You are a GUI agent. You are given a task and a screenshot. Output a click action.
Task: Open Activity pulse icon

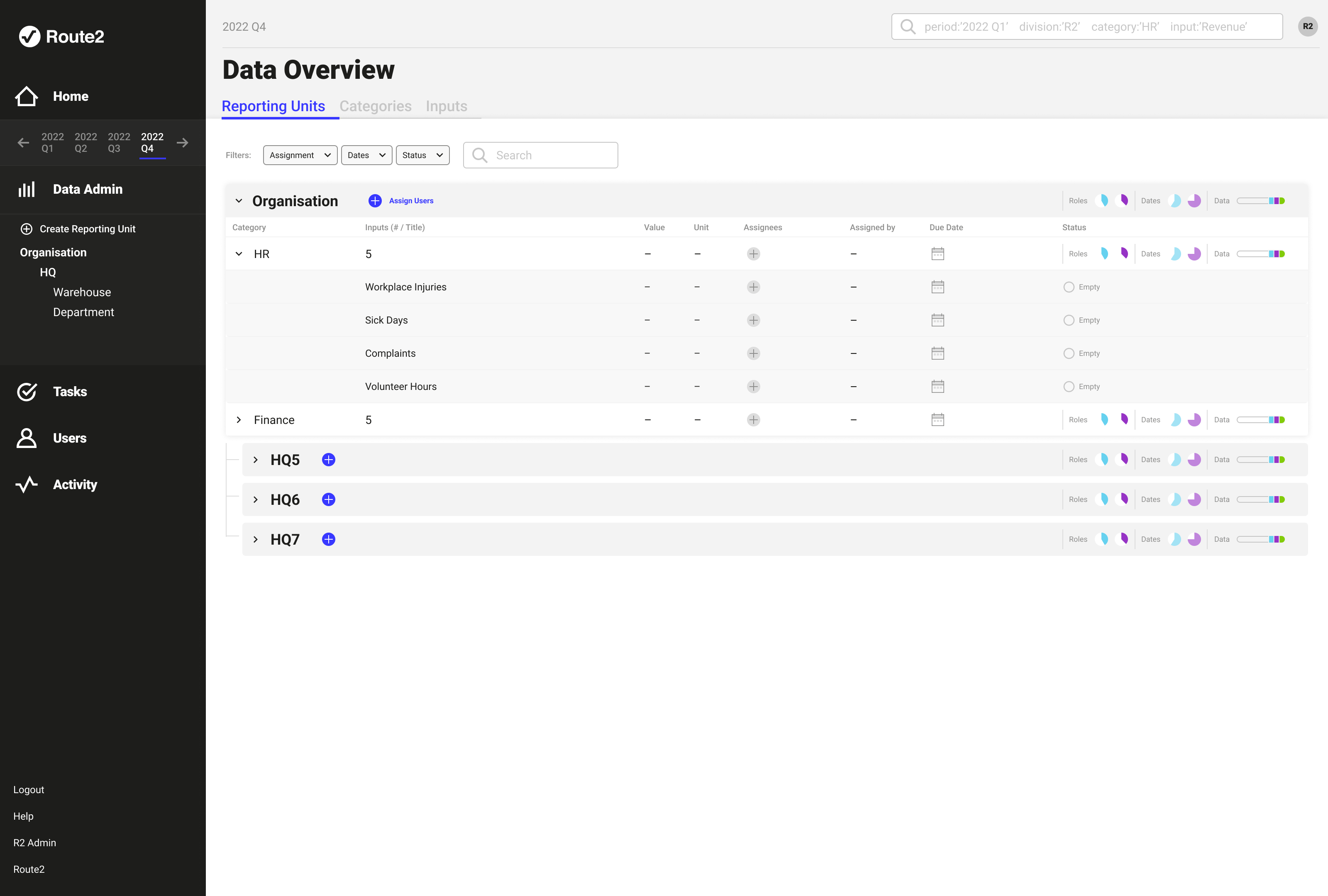click(x=26, y=485)
